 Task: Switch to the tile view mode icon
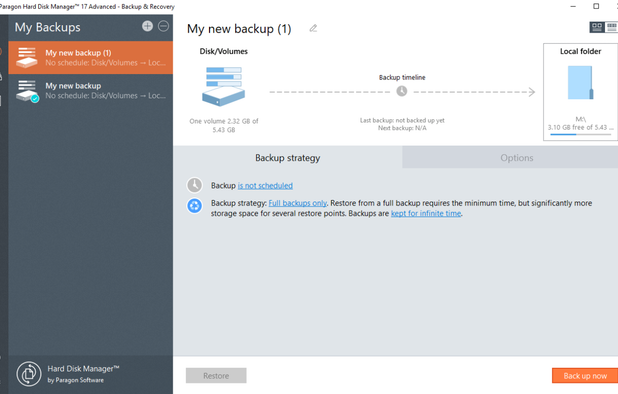(597, 27)
